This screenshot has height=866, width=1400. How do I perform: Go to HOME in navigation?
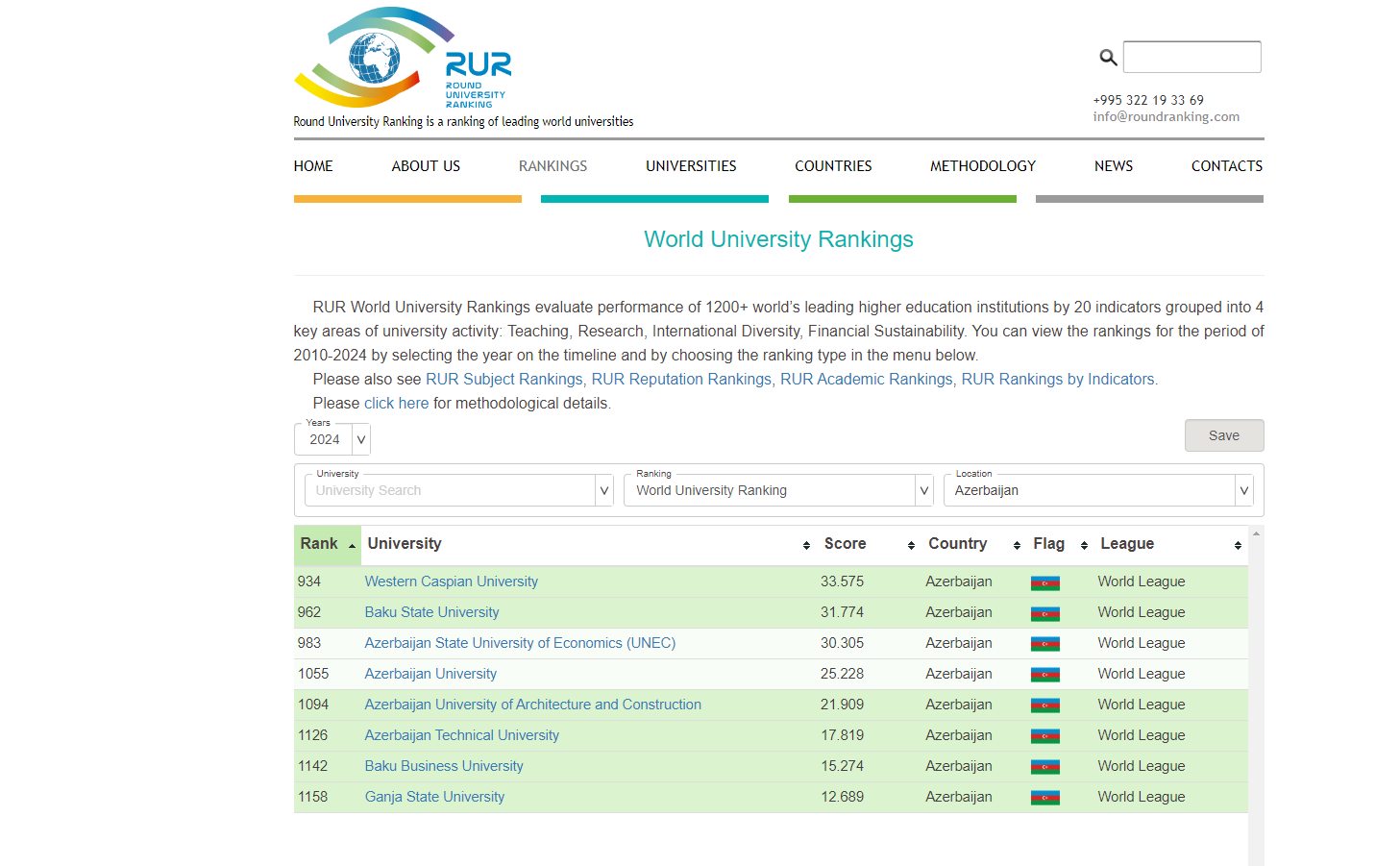point(313,166)
